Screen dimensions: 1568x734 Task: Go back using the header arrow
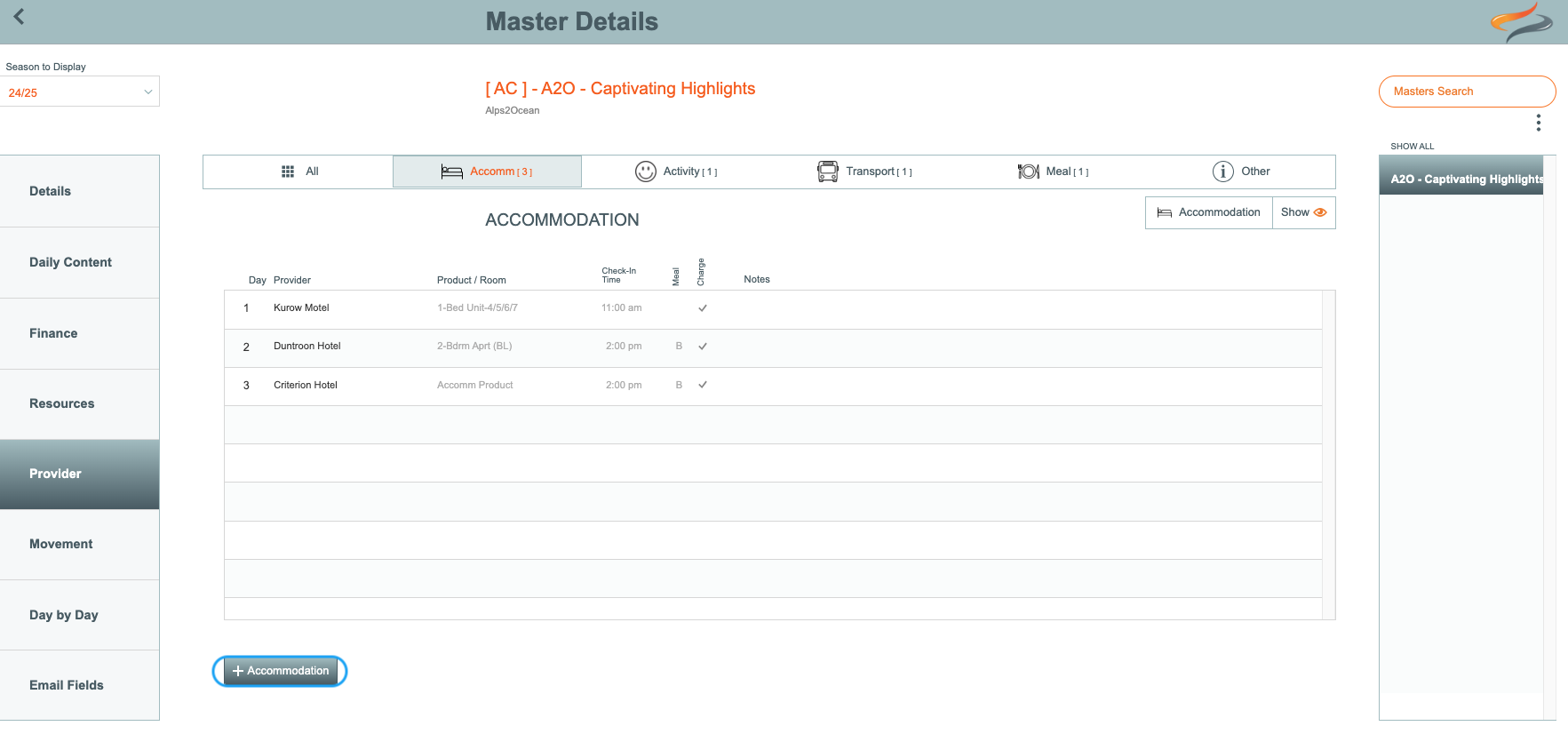click(x=19, y=16)
